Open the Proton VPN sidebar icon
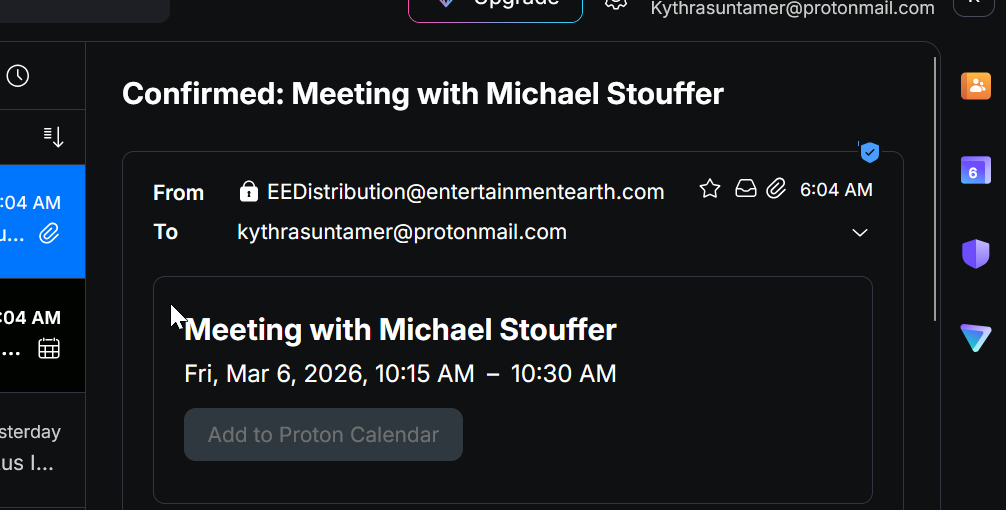Screen dimensions: 1006x510 [x=975, y=338]
